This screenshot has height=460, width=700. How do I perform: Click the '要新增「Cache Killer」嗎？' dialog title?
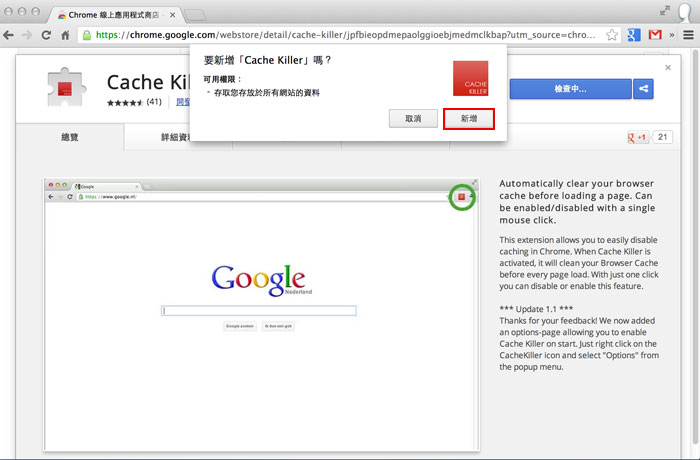[267, 60]
